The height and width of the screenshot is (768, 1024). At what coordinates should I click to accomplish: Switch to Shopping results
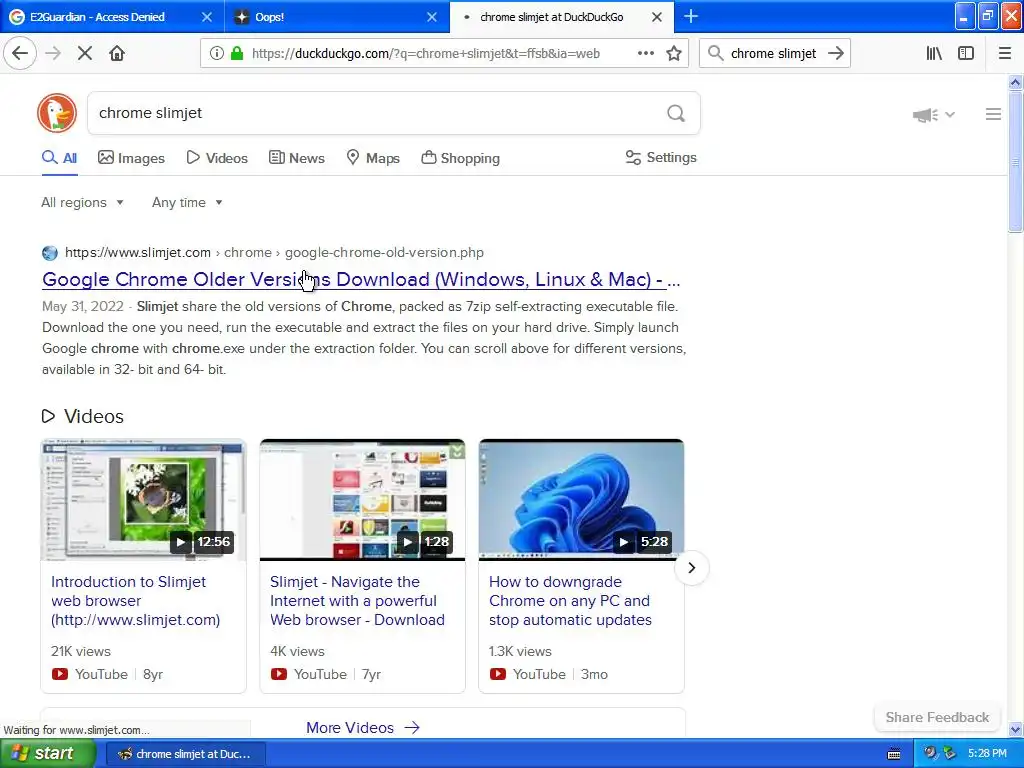(x=460, y=158)
